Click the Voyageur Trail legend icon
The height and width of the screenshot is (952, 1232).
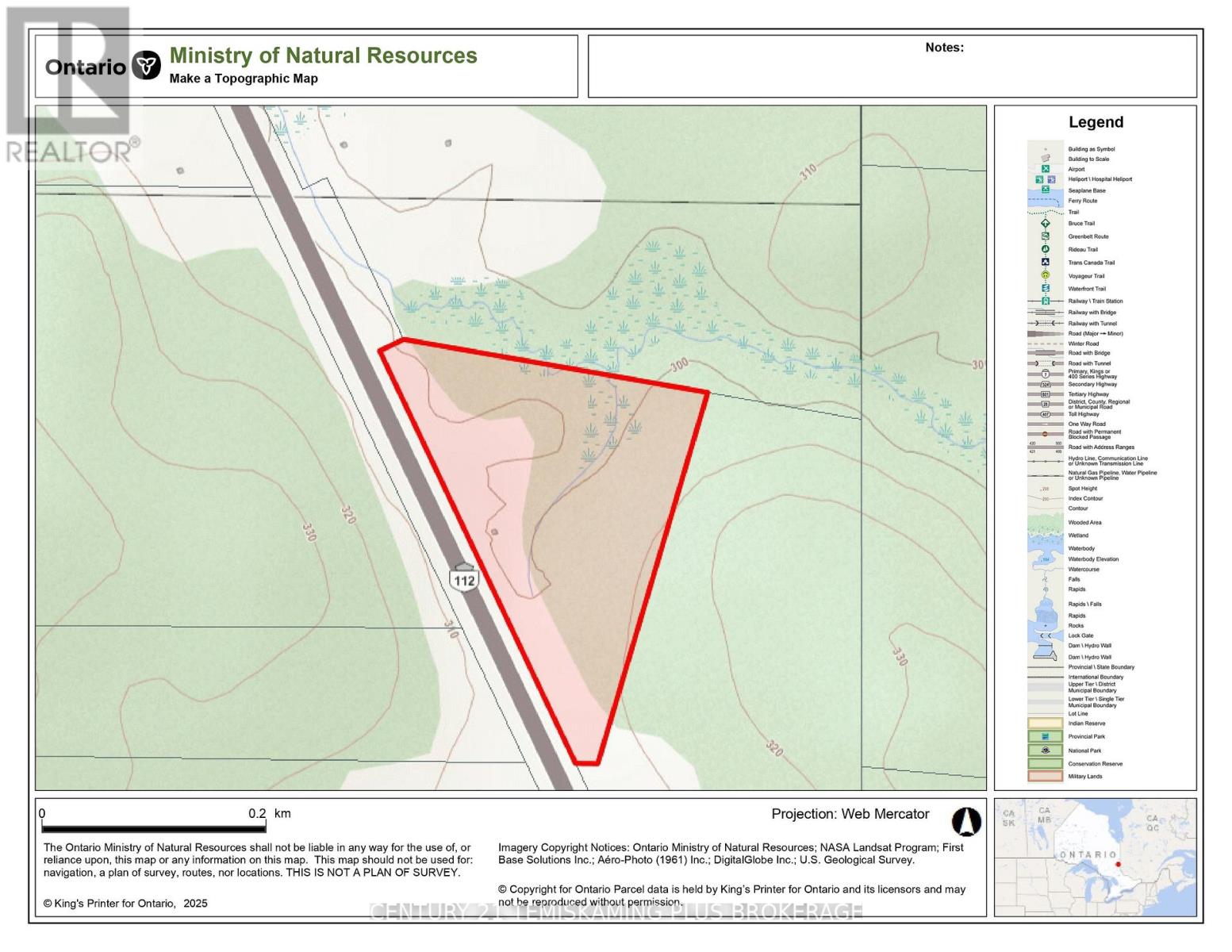point(1046,275)
